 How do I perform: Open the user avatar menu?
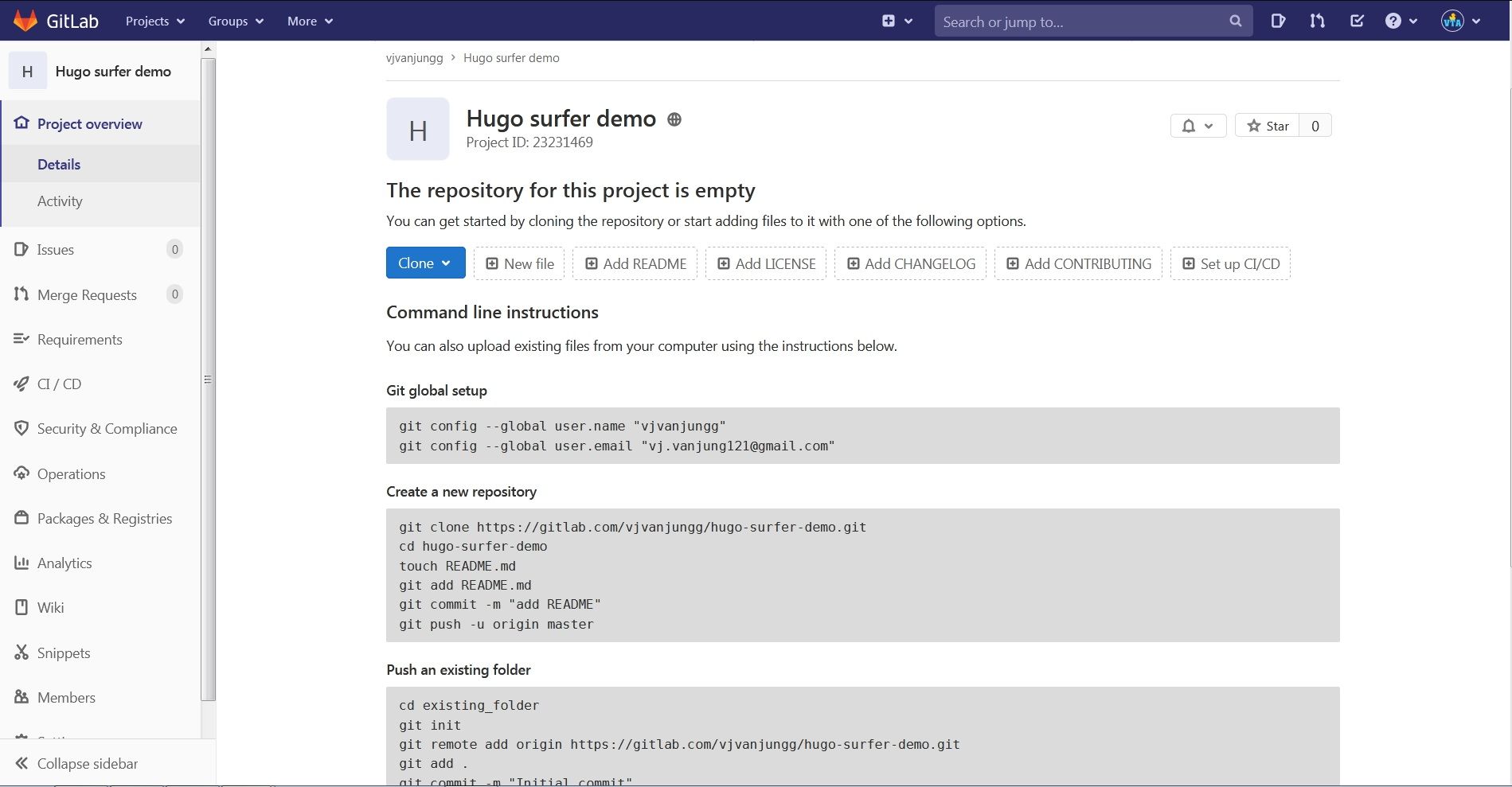[1461, 21]
